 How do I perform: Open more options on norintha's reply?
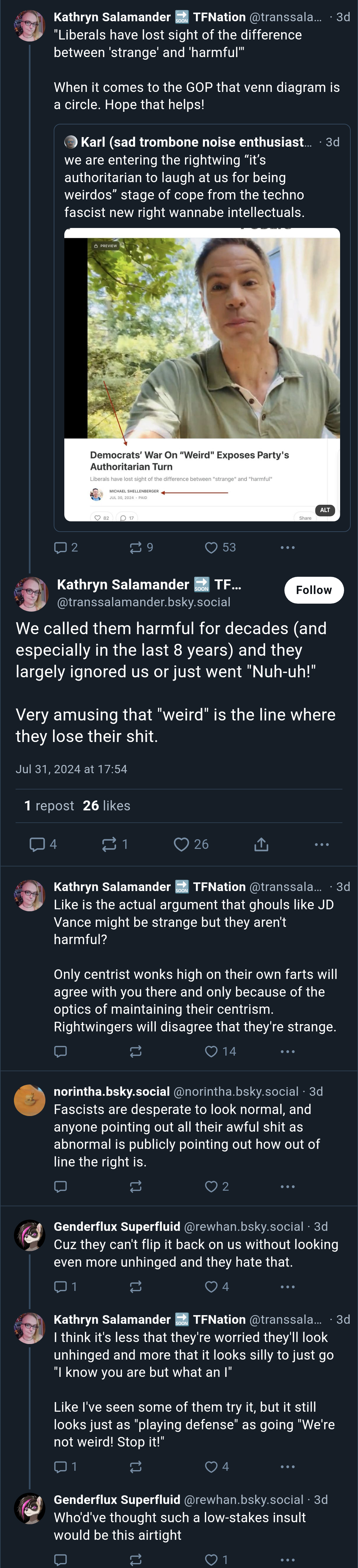tap(287, 1186)
